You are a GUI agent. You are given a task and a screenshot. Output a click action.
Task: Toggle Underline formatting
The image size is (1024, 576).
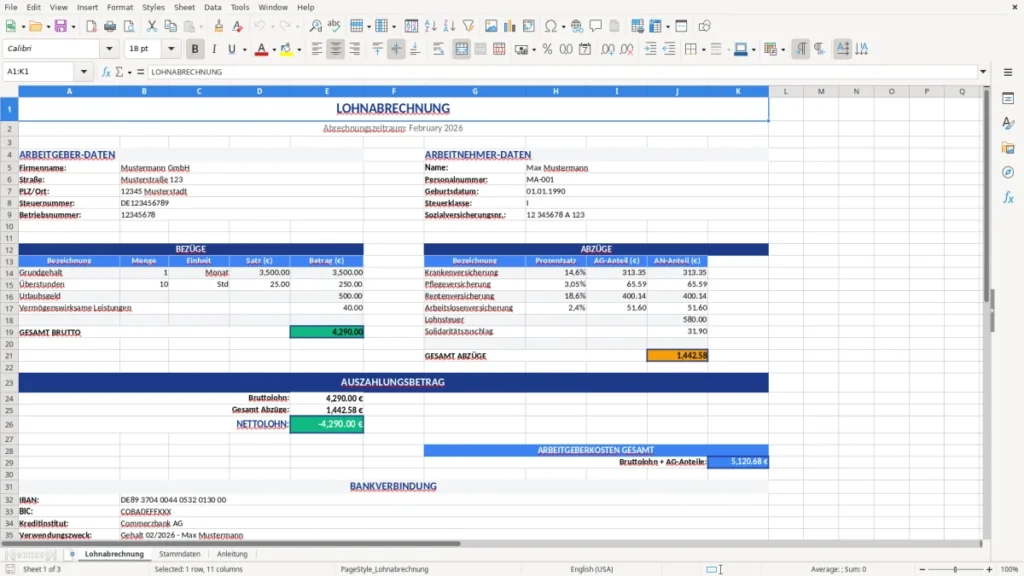click(232, 49)
